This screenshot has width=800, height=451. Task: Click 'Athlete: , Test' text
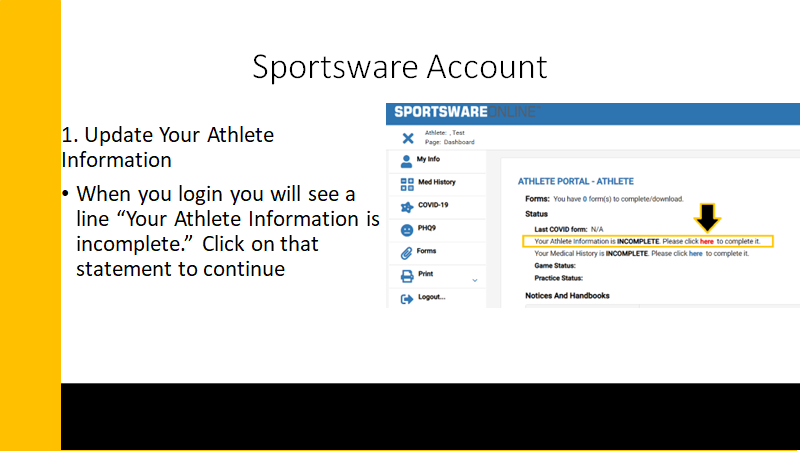click(x=445, y=133)
